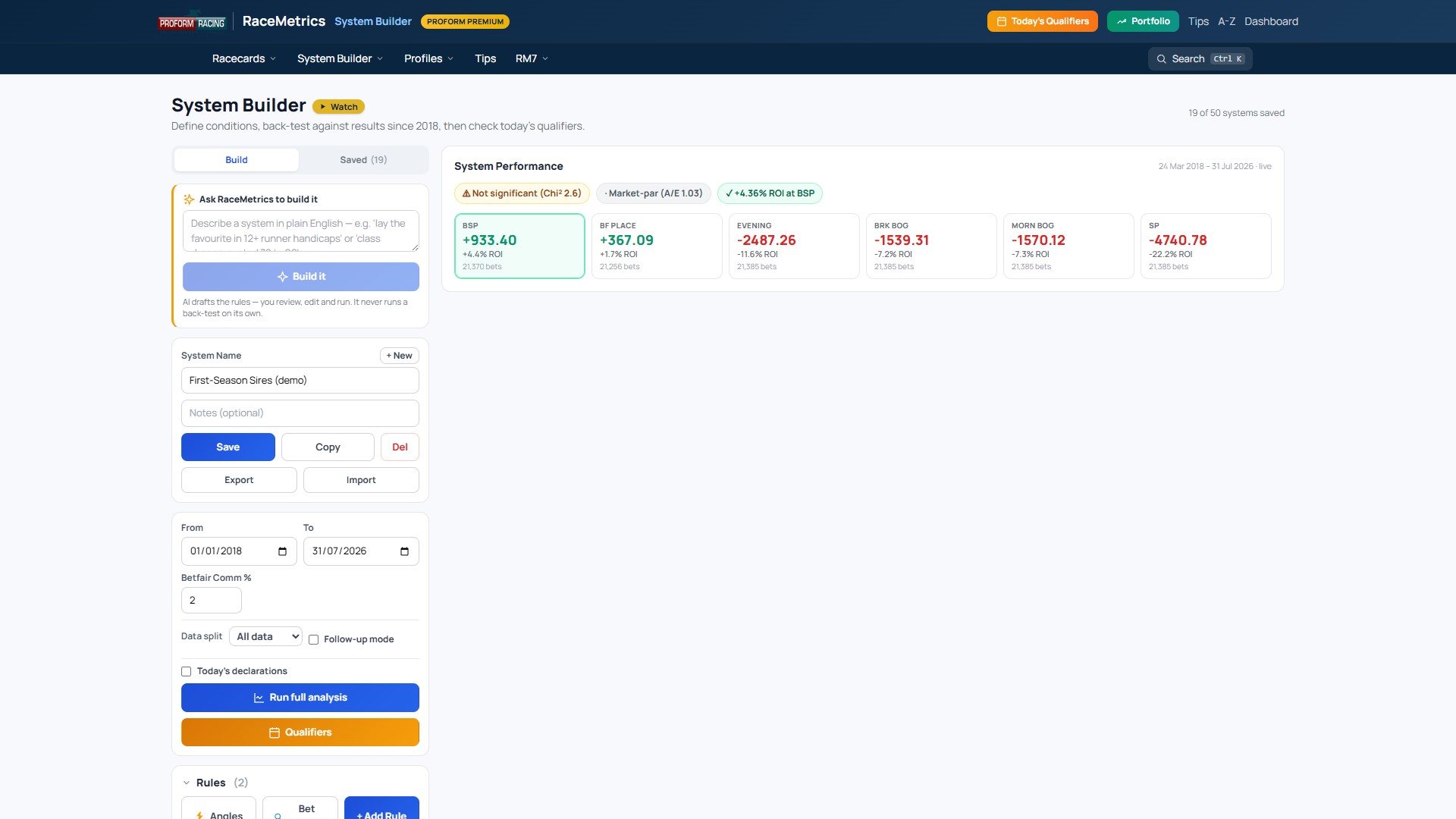This screenshot has width=1456, height=819.
Task: Go to the Dashboard
Action: click(1271, 21)
